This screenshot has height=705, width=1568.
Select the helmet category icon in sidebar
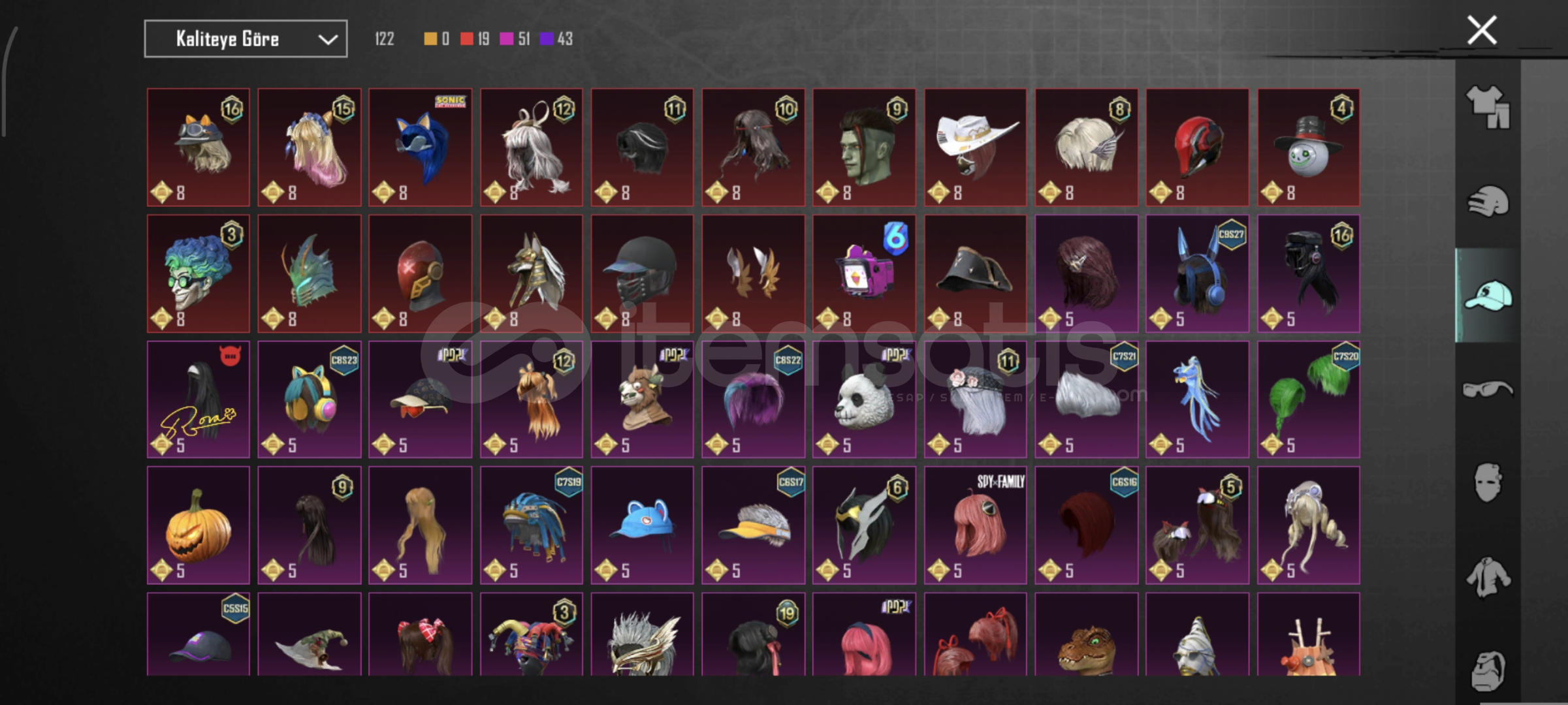tap(1488, 201)
